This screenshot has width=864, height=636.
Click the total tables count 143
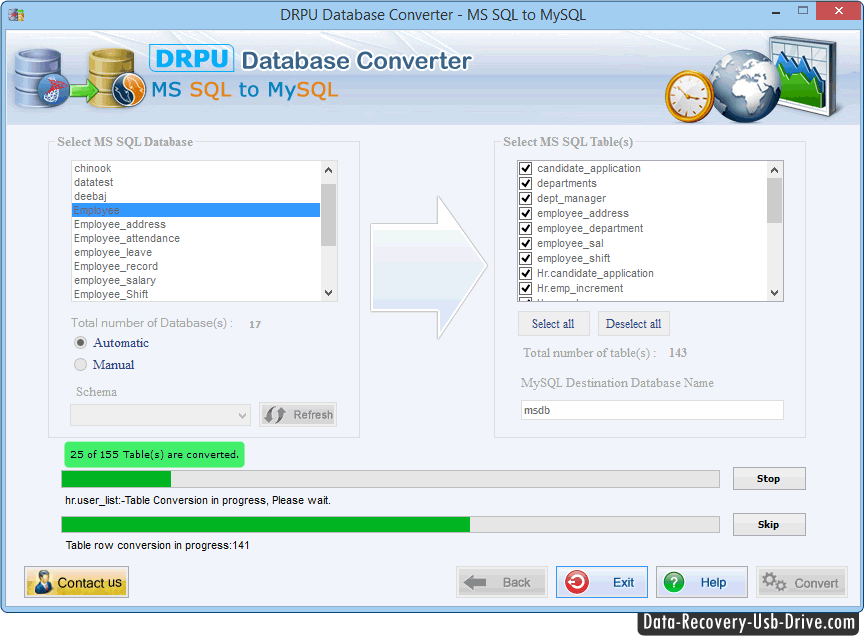678,353
